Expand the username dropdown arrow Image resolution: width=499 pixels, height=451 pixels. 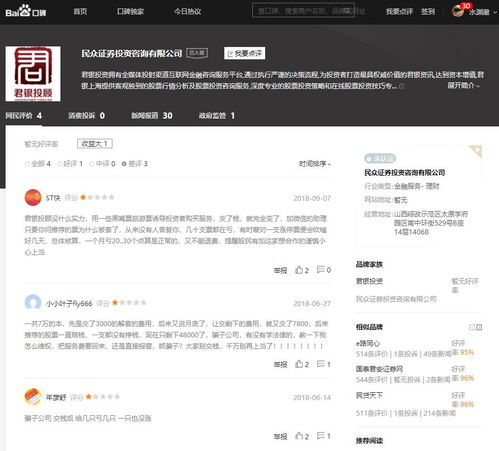[x=495, y=12]
